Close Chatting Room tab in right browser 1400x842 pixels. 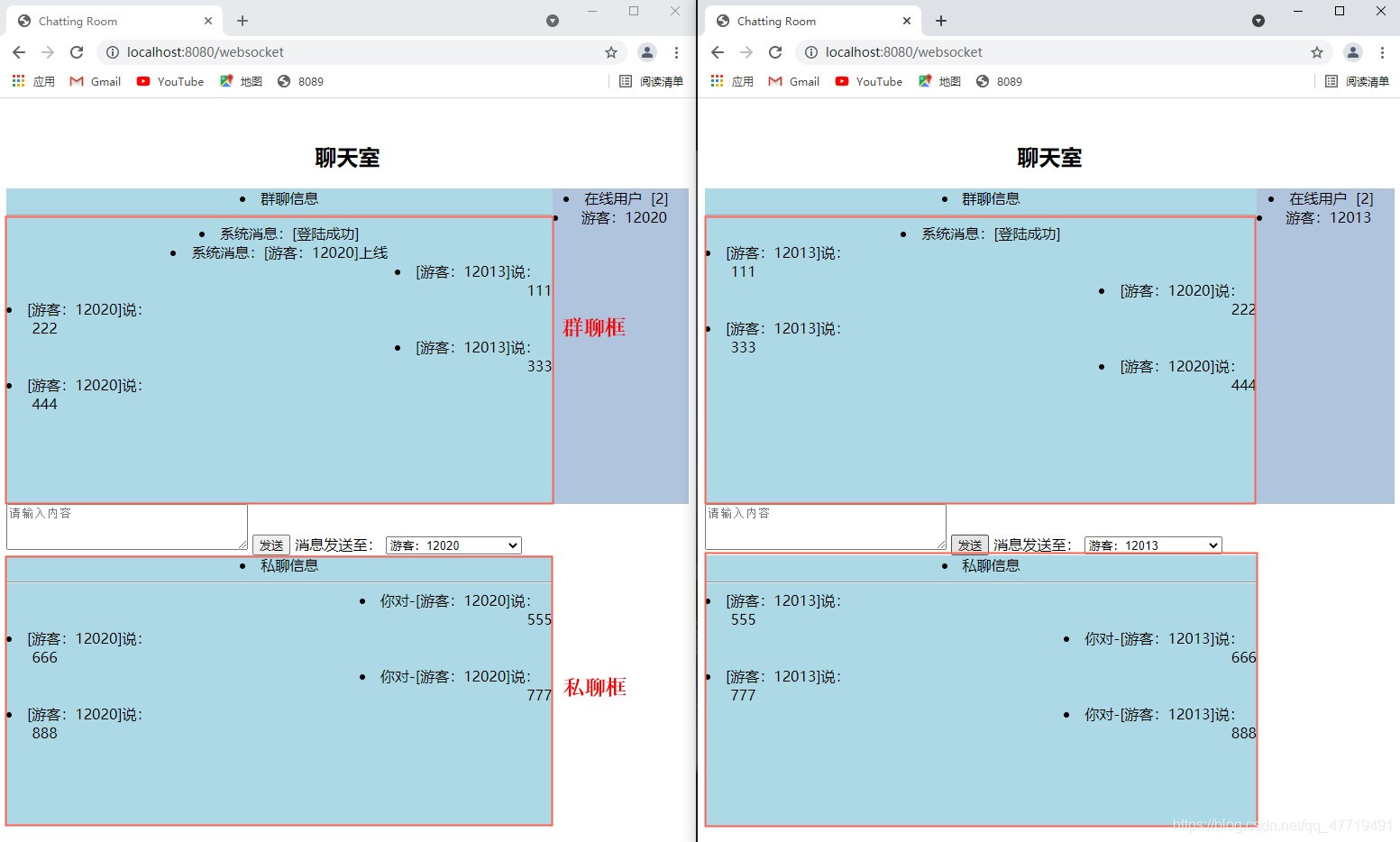coord(907,21)
